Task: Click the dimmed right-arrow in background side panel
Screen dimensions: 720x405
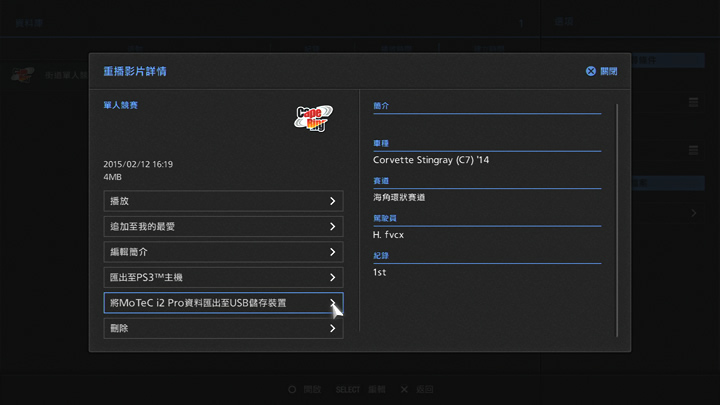Action: pos(693,213)
